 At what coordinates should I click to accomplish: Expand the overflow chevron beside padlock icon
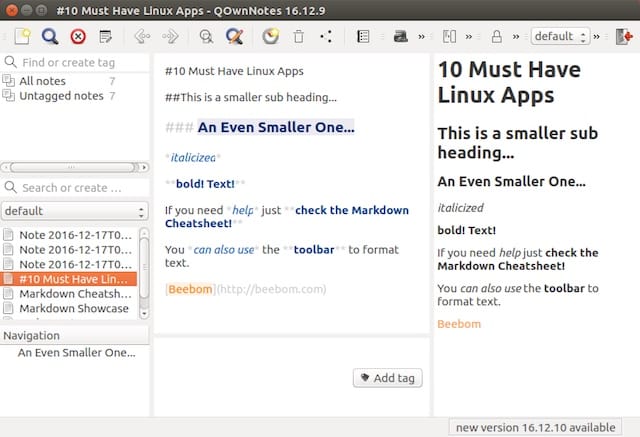[516, 37]
